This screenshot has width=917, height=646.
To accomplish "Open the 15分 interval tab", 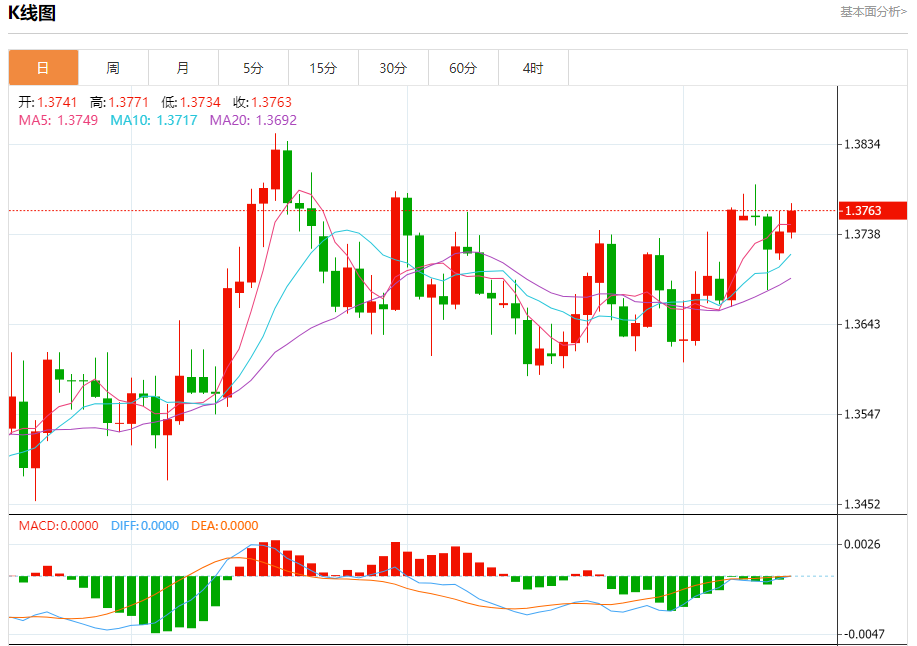I will point(323,68).
